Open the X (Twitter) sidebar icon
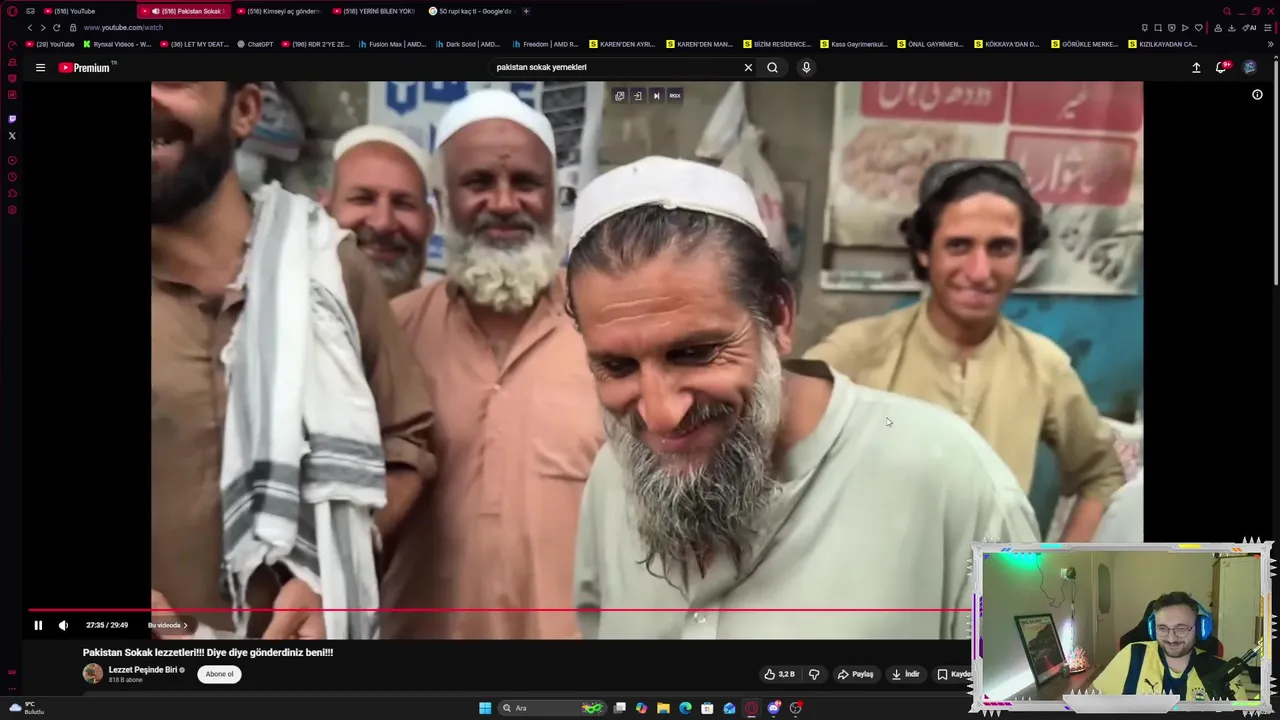This screenshot has height=720, width=1280. pyautogui.click(x=12, y=135)
